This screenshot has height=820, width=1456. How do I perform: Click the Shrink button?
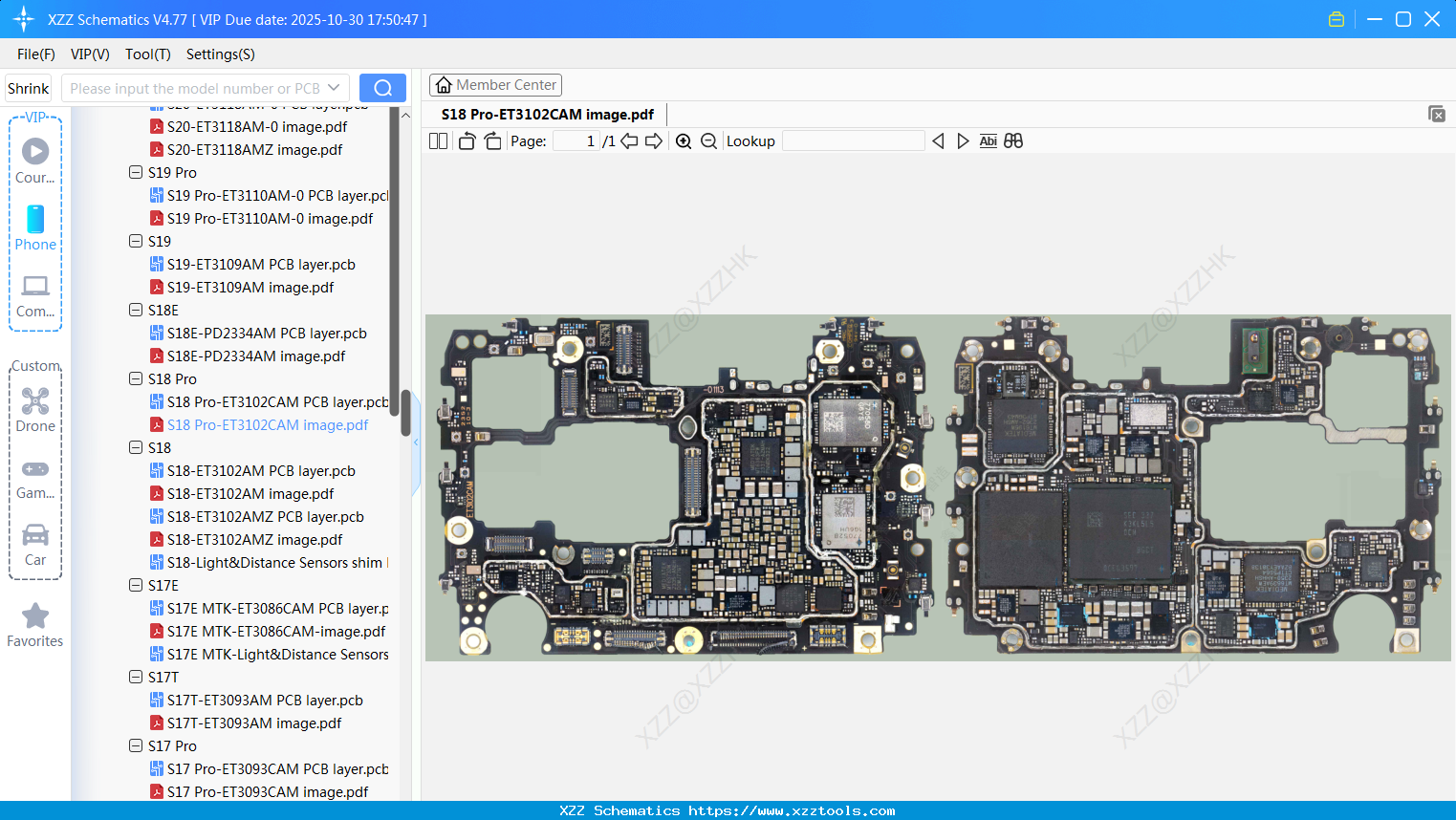(x=28, y=88)
